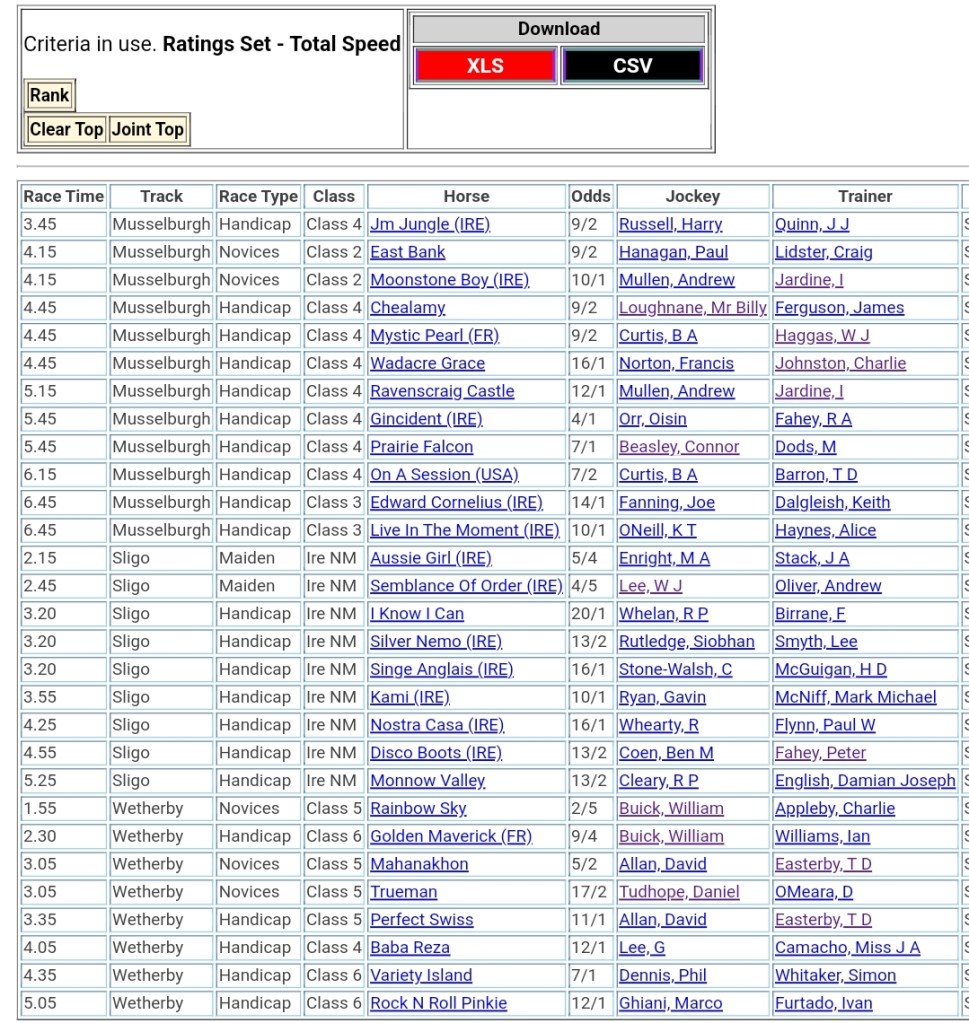Click the Joint Top button
969x1023 pixels.
[x=148, y=129]
